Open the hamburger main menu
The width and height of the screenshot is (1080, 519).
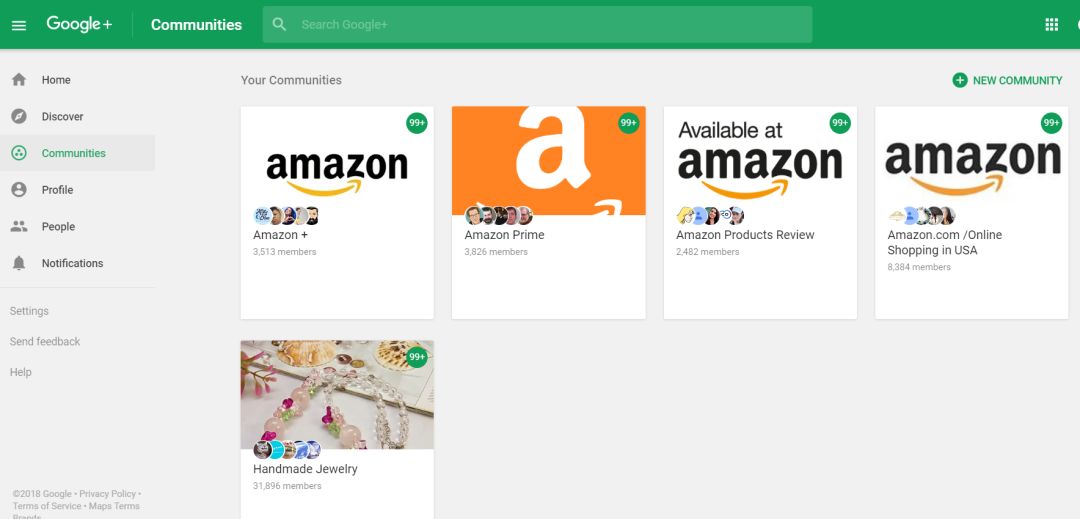[x=19, y=25]
